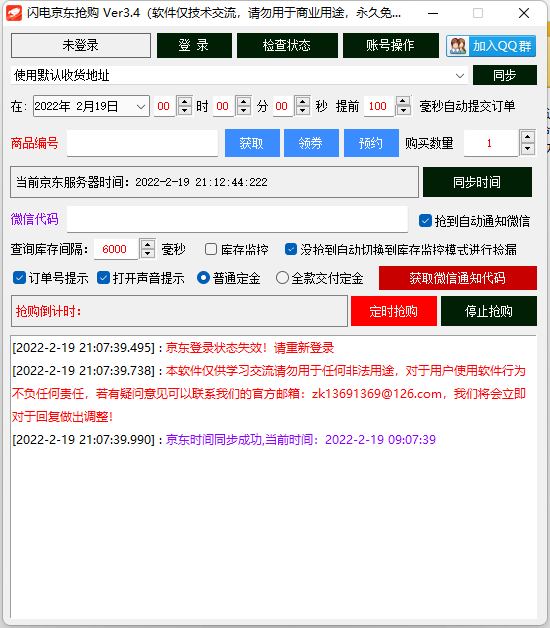Increase the 提前 milliseconds value

(x=404, y=102)
